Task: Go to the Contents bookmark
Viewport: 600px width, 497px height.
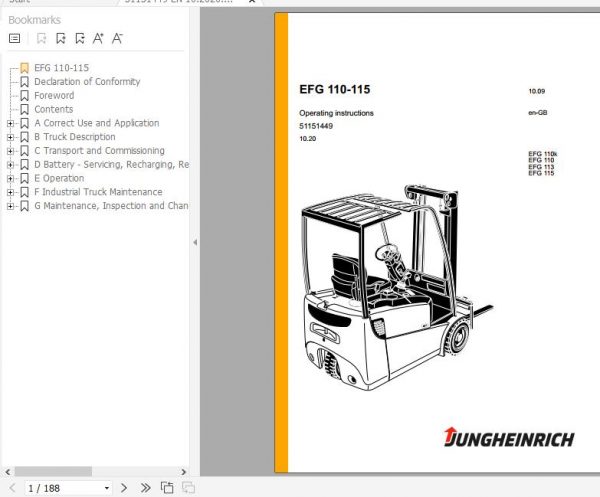Action: 54,109
